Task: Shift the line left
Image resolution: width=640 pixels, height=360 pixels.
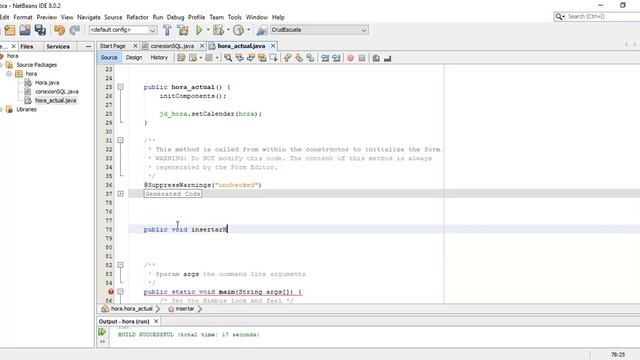Action: [325, 58]
